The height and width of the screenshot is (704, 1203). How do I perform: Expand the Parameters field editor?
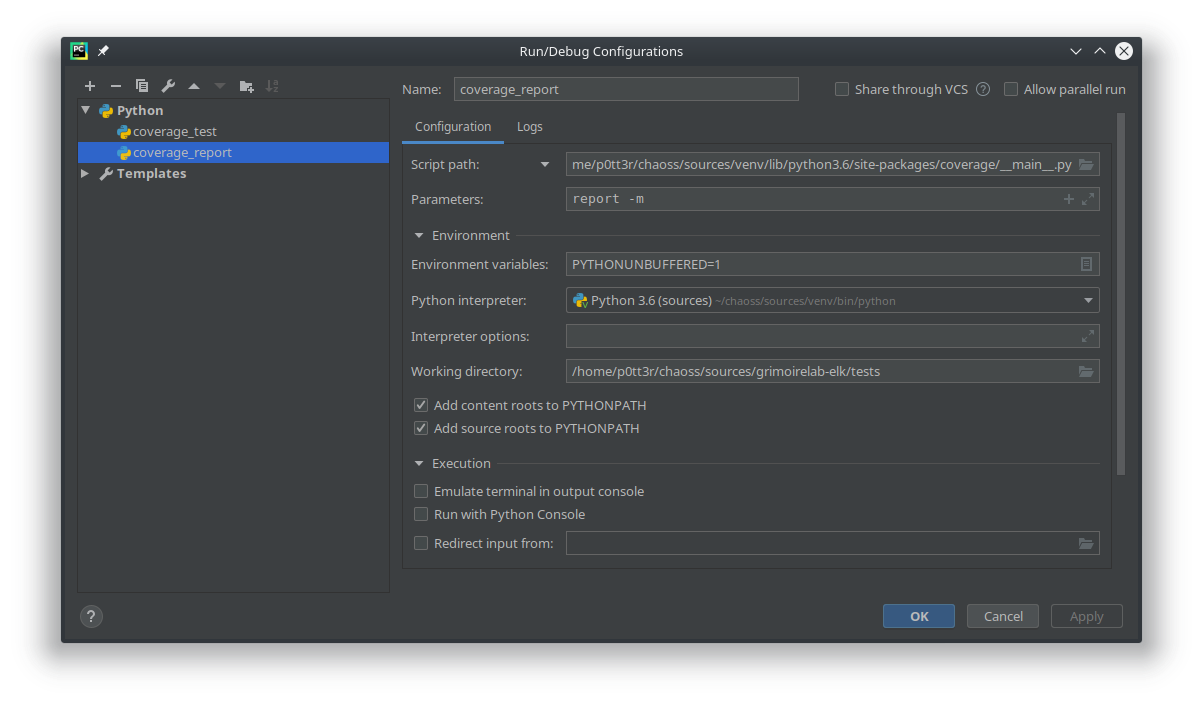point(1088,198)
